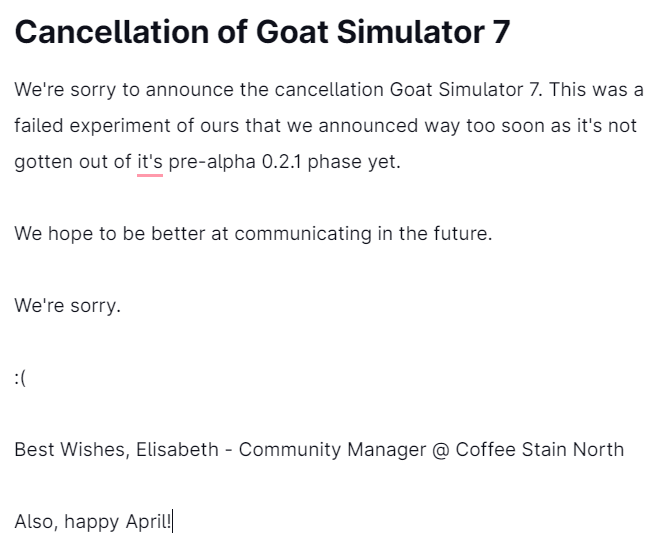Click the heading Cancellation of Goat Simulator 7

coord(262,32)
